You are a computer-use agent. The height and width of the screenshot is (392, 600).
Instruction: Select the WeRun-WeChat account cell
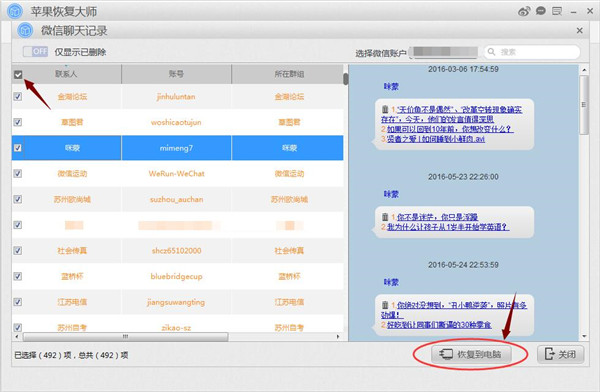176,173
